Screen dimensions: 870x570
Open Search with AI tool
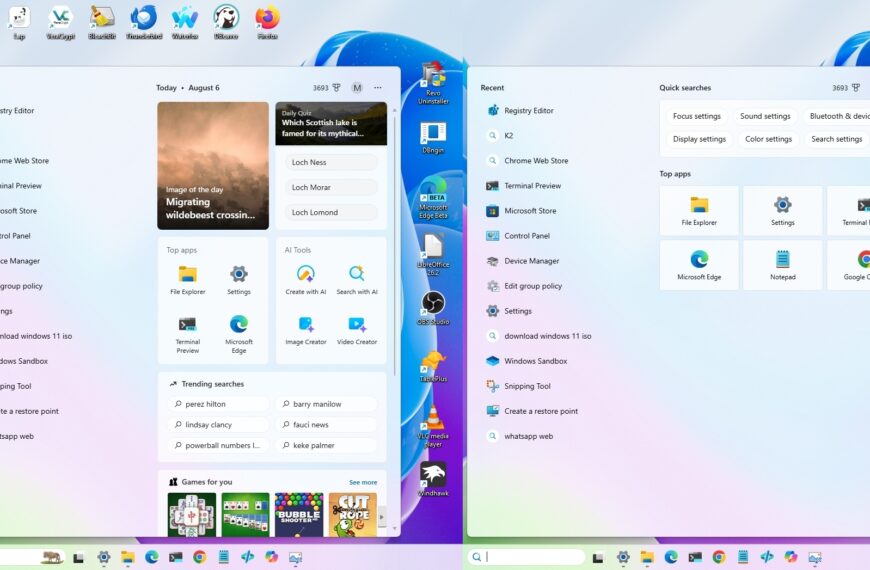click(357, 280)
